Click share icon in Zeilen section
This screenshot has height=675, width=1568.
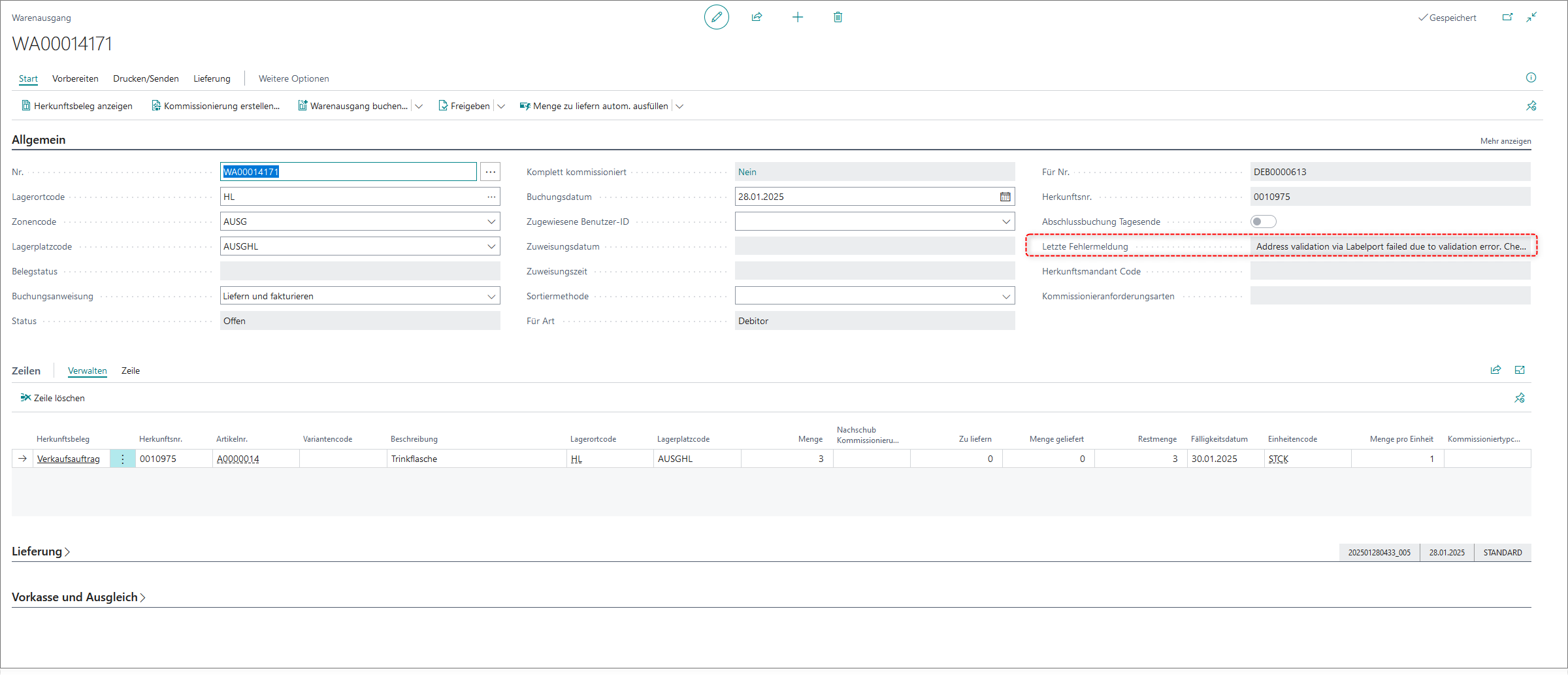coord(1495,370)
